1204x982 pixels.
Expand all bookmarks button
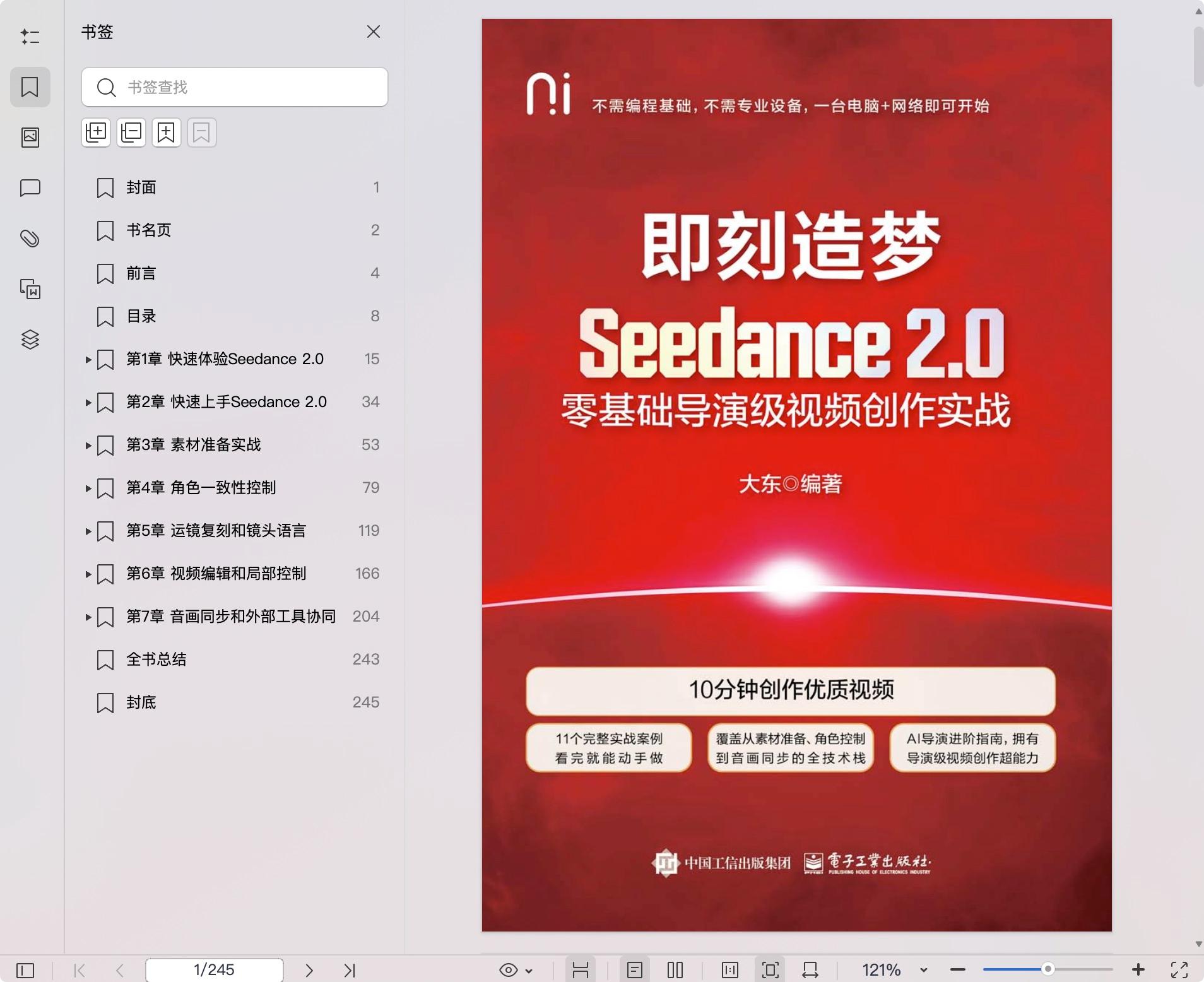tap(96, 133)
